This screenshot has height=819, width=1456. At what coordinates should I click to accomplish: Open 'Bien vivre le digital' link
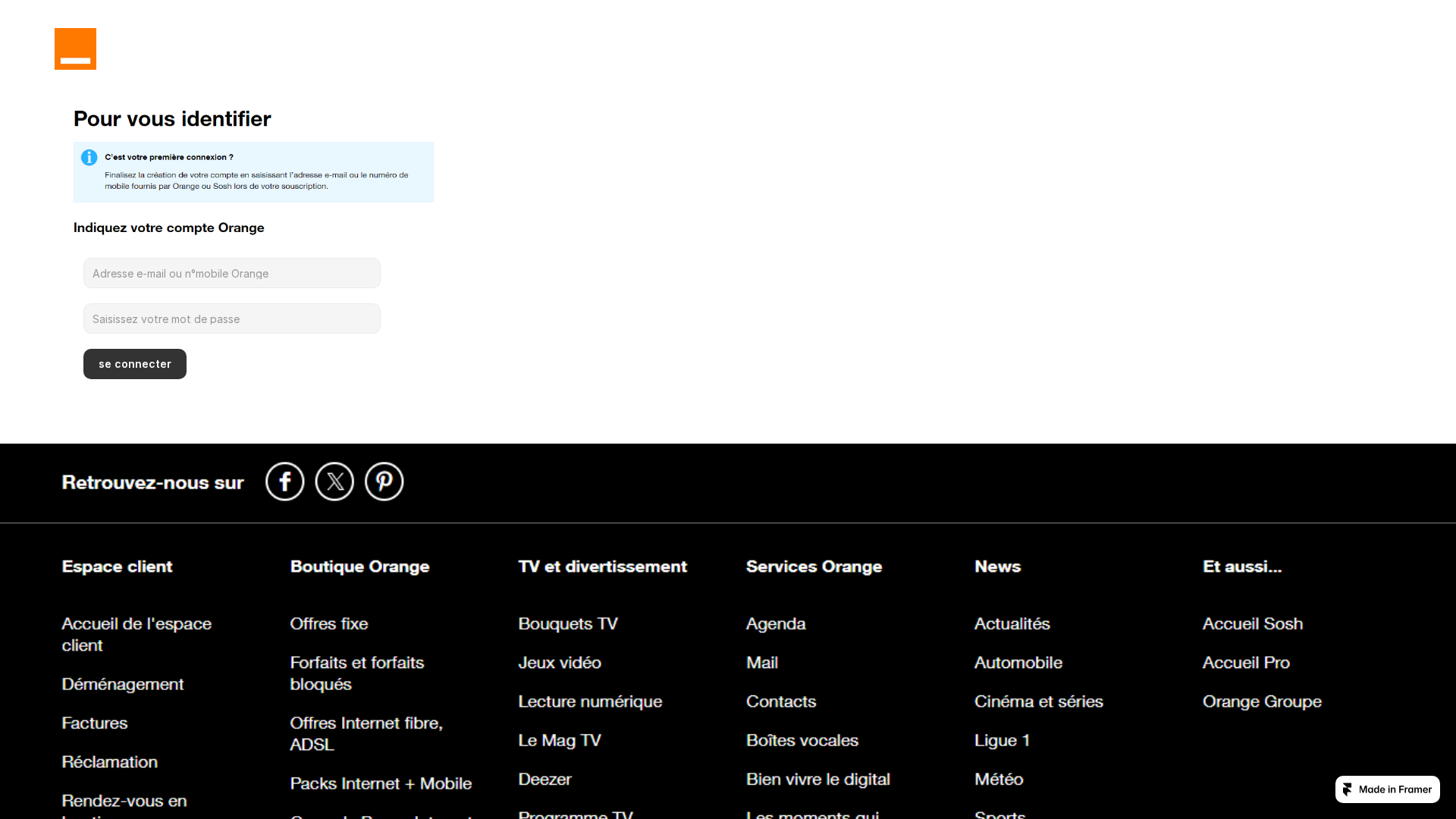818,780
